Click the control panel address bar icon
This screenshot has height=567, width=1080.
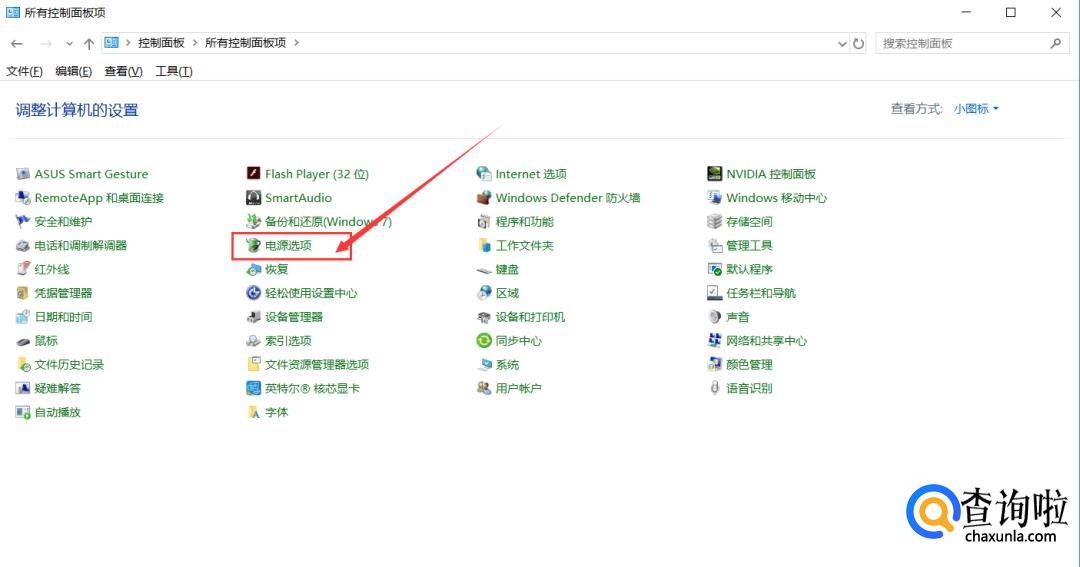[111, 43]
